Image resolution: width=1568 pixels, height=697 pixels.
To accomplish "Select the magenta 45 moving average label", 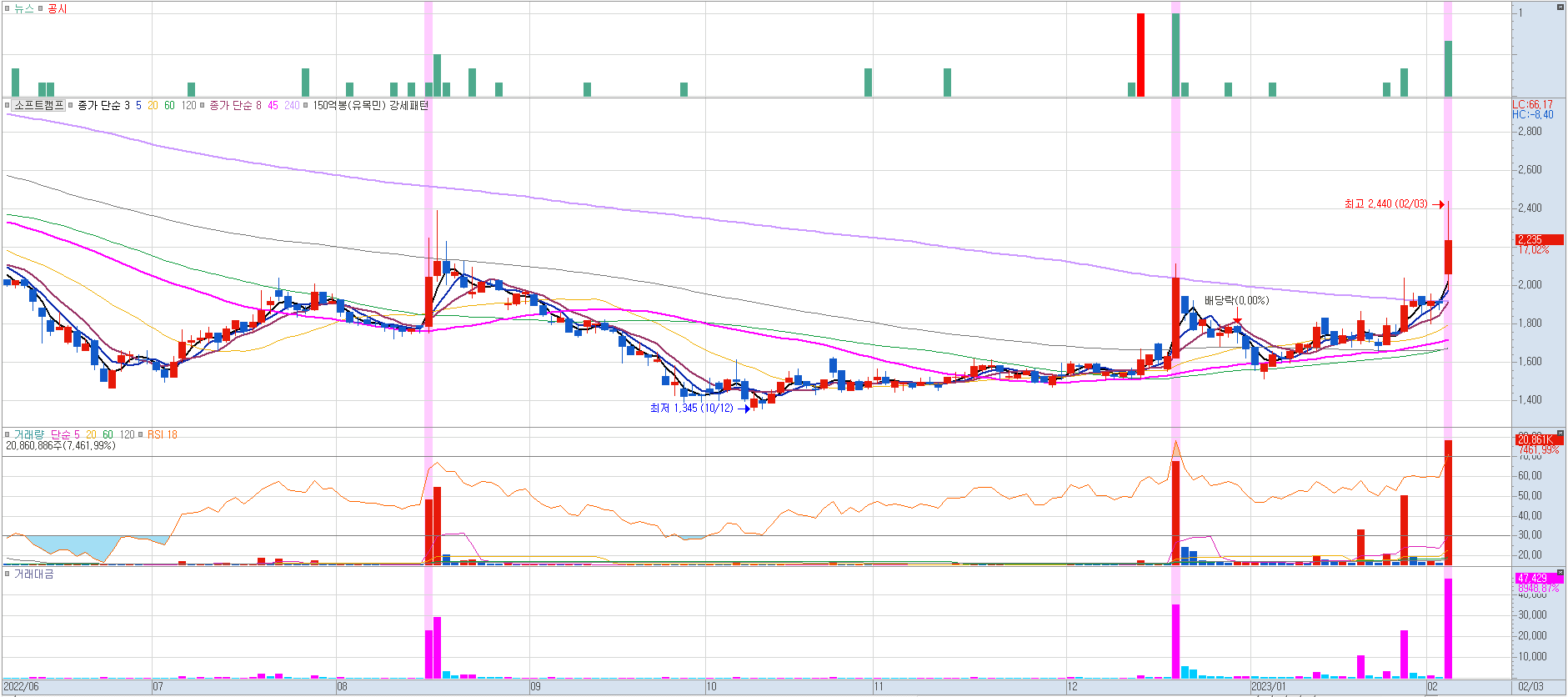I will coord(273,105).
